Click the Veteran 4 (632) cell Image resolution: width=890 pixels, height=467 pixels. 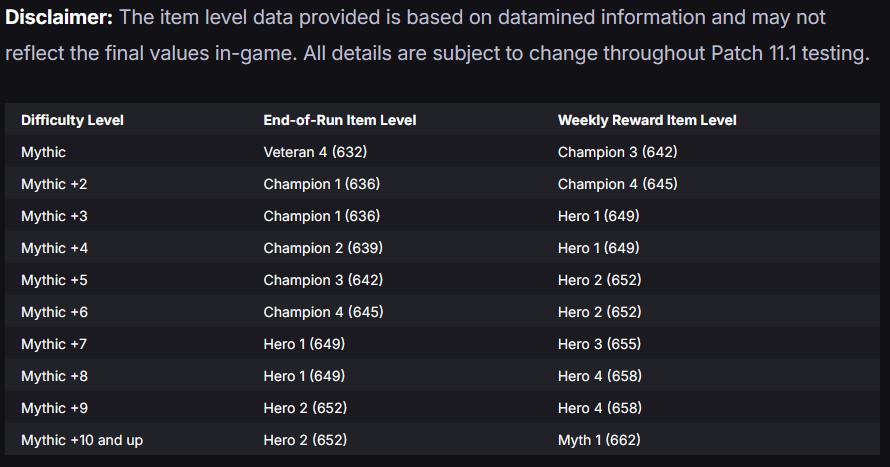coord(315,152)
